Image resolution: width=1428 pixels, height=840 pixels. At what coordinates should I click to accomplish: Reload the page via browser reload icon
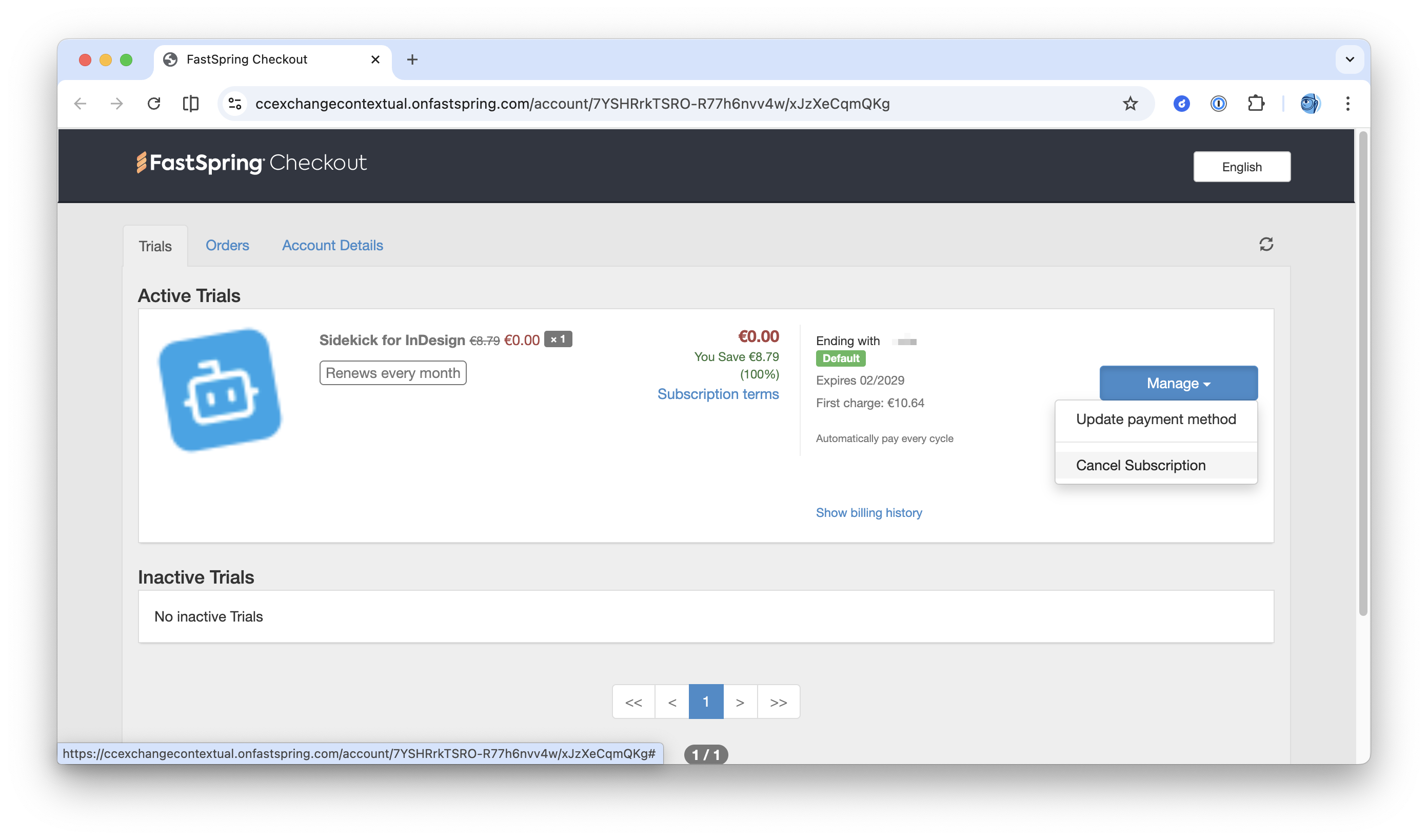tap(154, 104)
